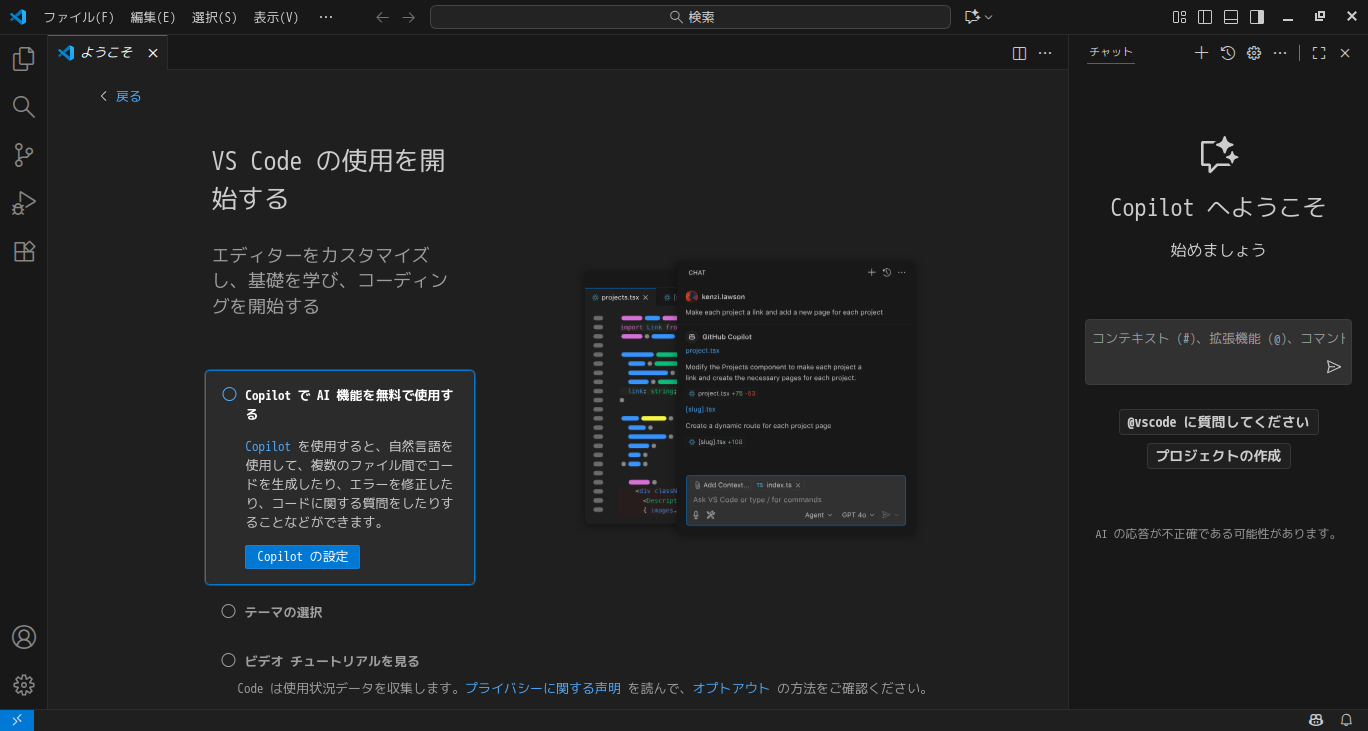1368x731 pixels.
Task: Open the Extensions view
Action: point(24,251)
